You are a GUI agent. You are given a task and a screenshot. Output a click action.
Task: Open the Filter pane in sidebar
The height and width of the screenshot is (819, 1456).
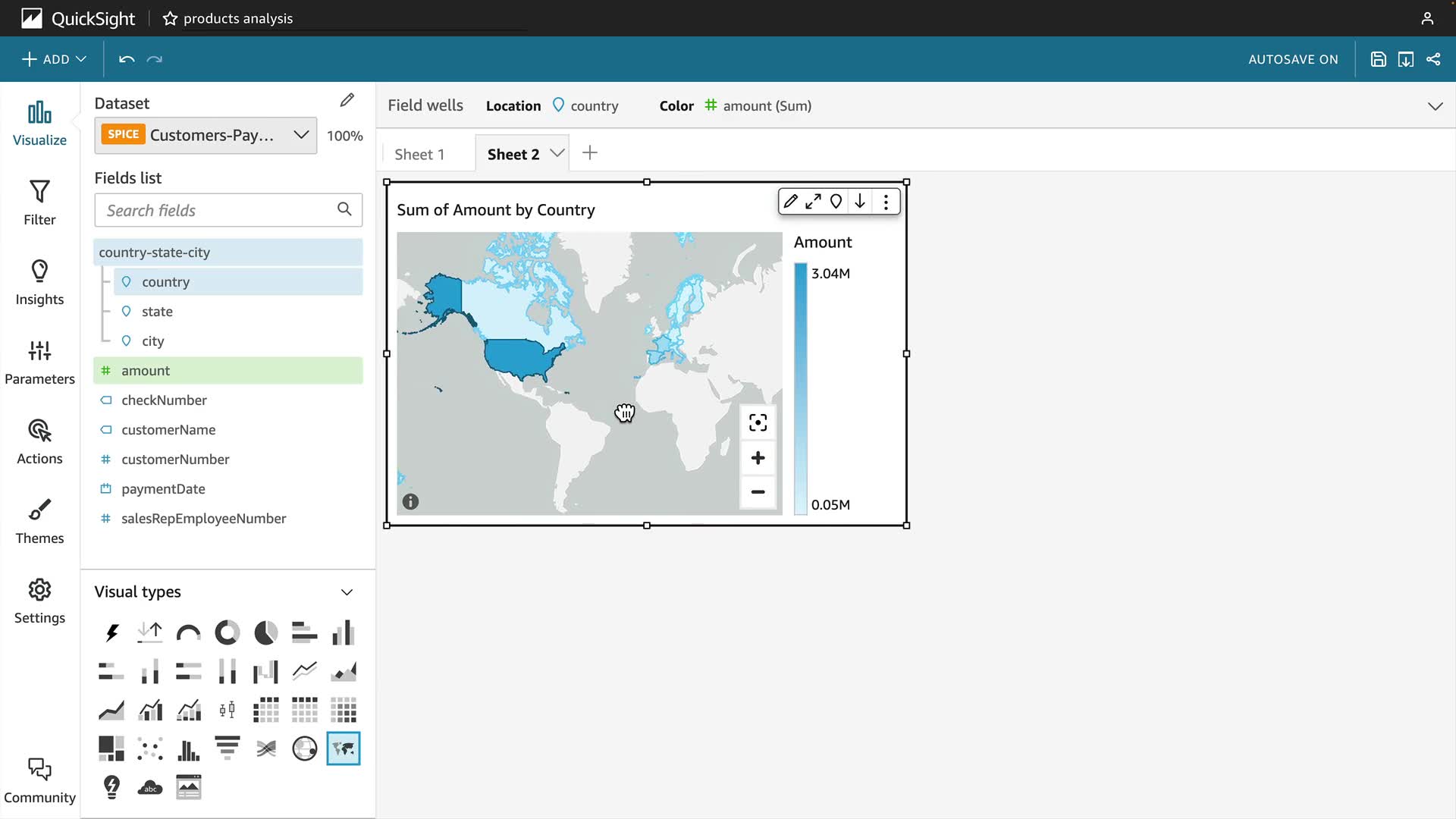pos(39,202)
